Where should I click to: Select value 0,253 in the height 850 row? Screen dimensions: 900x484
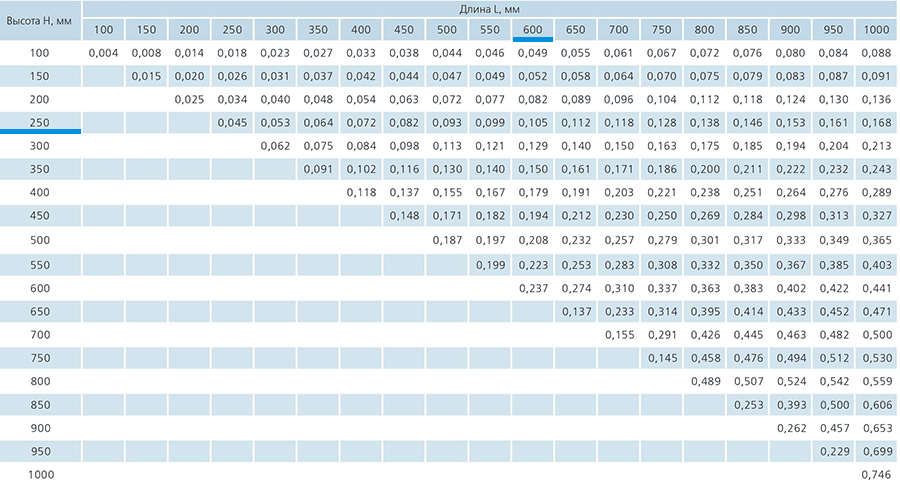click(748, 405)
